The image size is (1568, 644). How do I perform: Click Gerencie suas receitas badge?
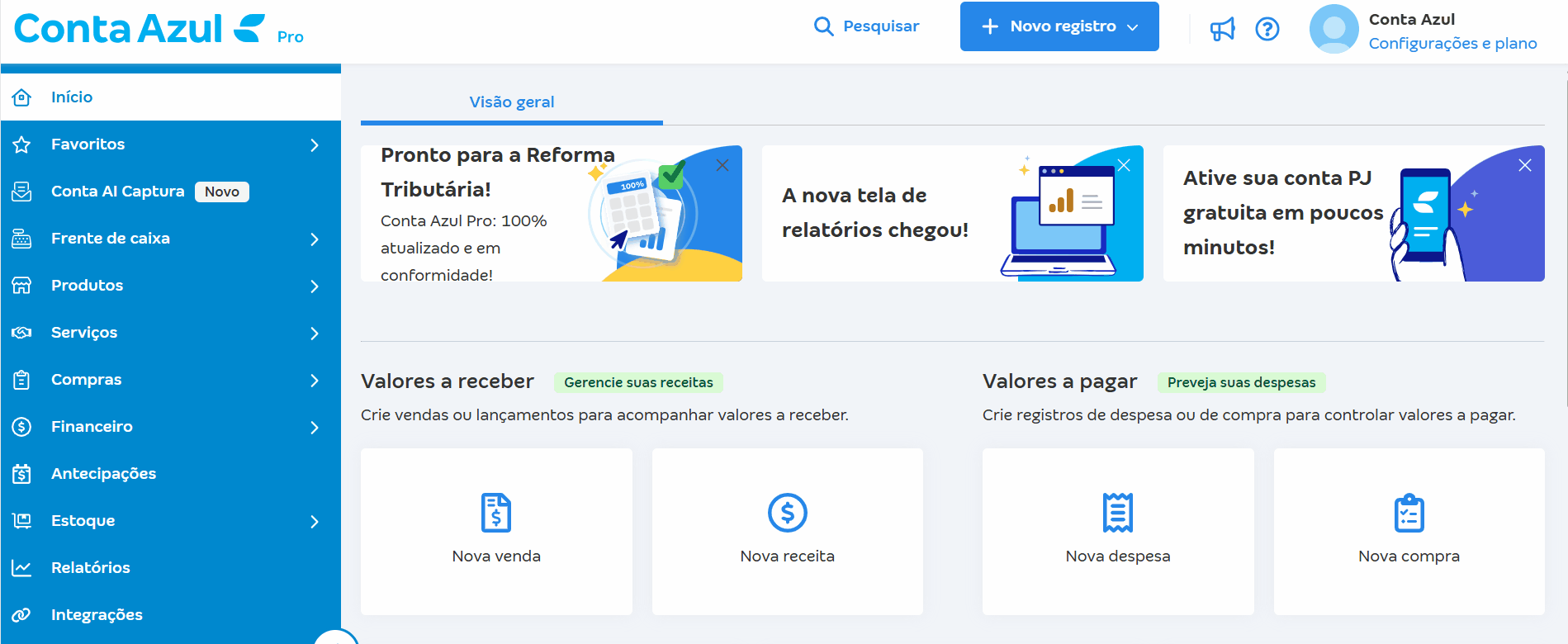pyautogui.click(x=638, y=382)
